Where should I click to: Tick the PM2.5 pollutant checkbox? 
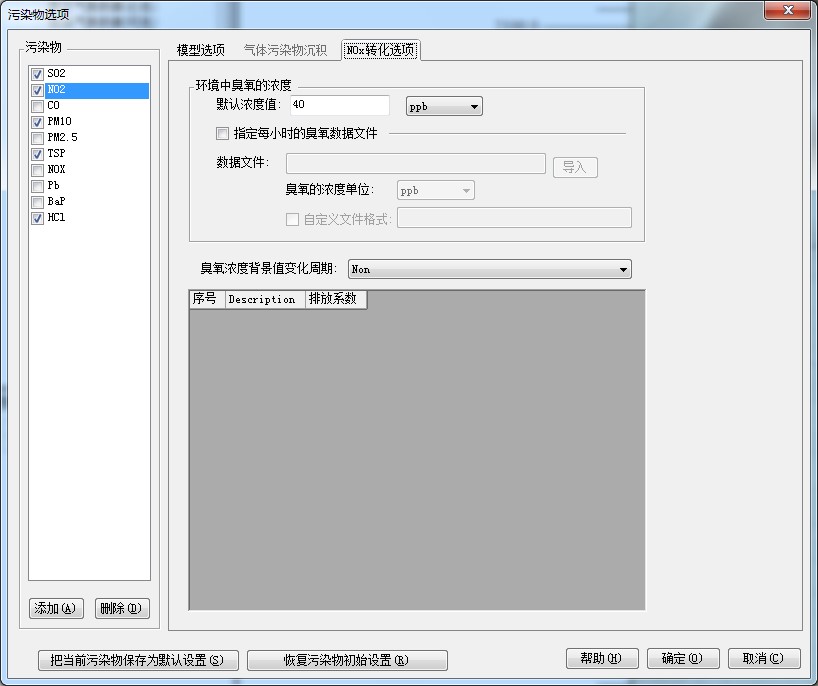tap(38, 138)
